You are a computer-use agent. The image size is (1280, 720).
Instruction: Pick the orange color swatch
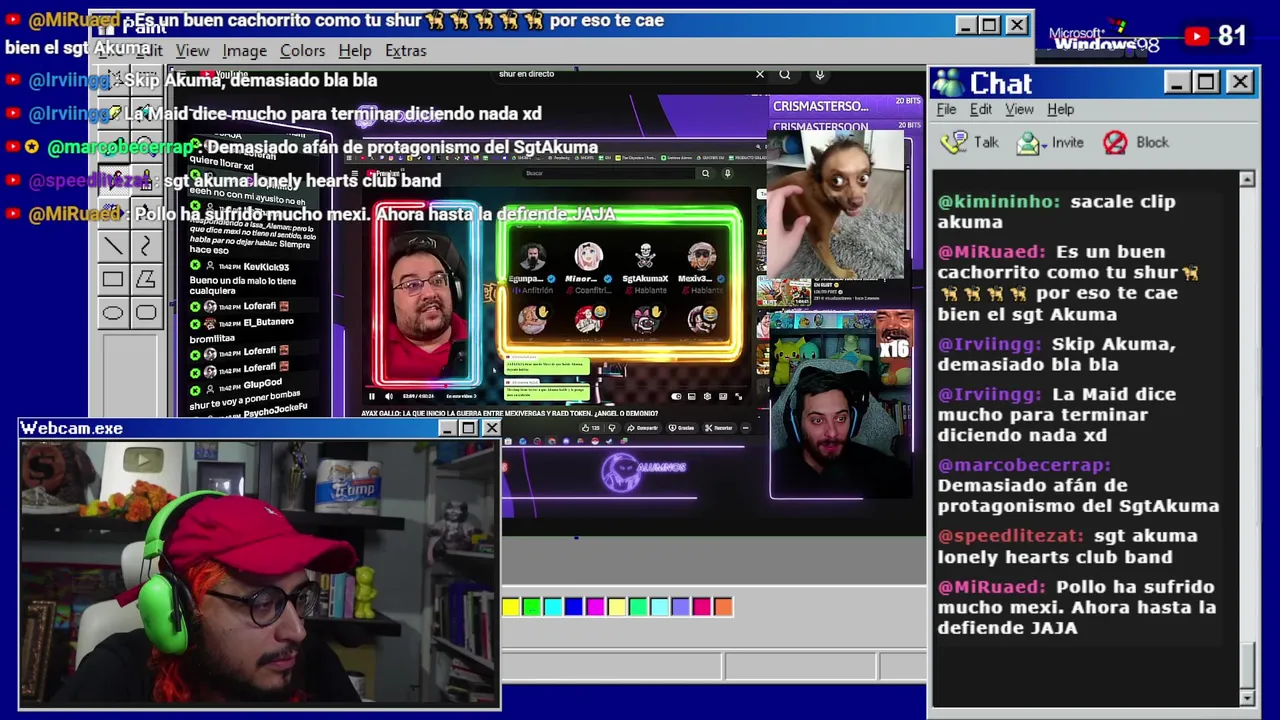click(x=723, y=606)
